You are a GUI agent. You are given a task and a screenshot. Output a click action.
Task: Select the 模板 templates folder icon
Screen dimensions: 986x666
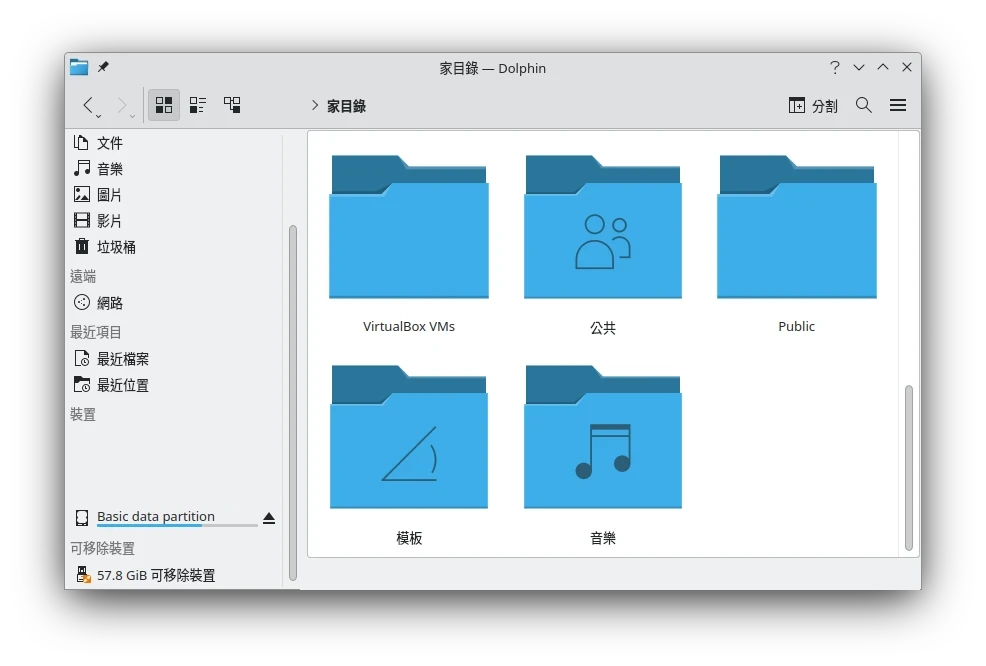(x=409, y=436)
